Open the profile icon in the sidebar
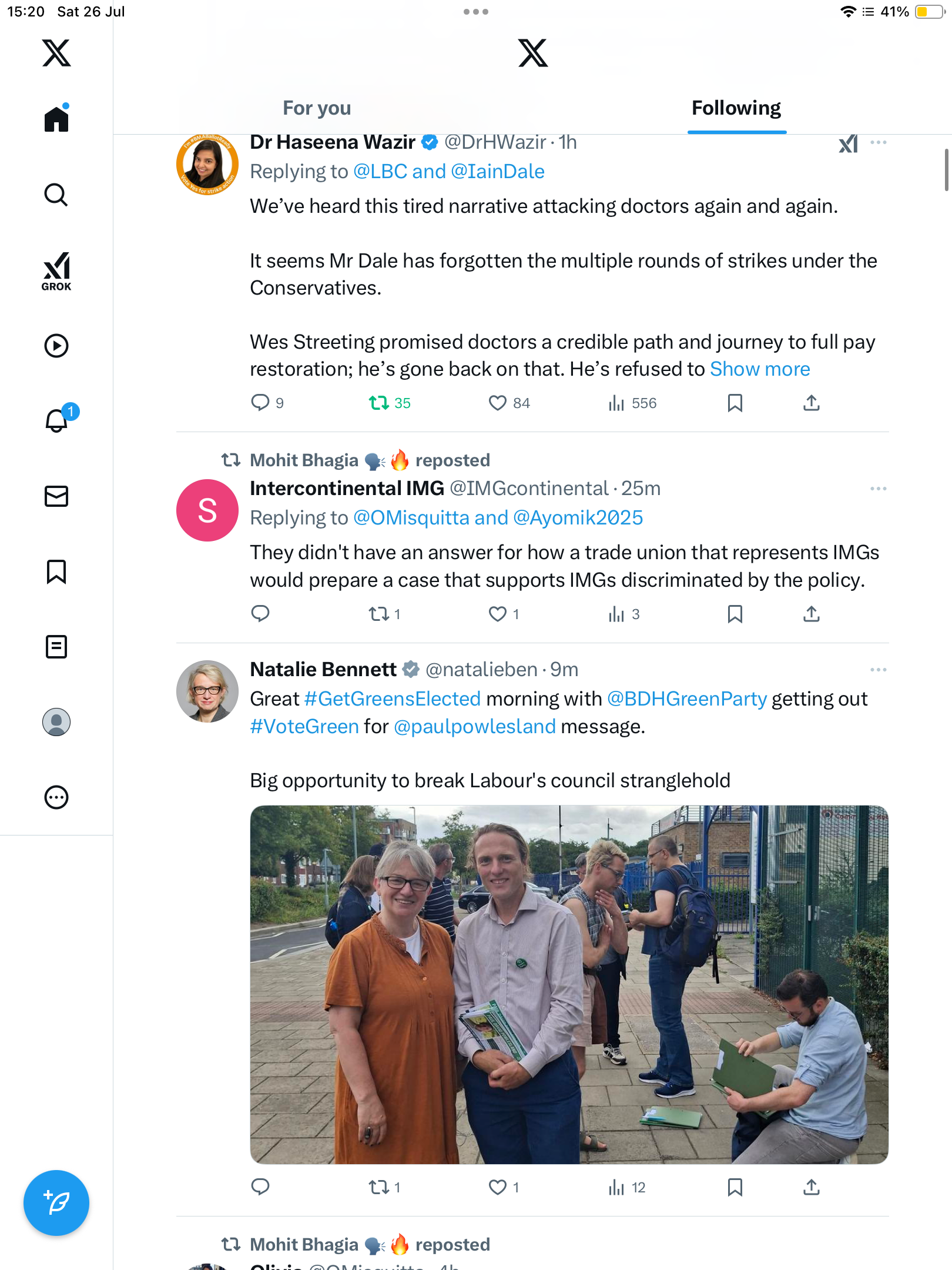 click(x=56, y=722)
